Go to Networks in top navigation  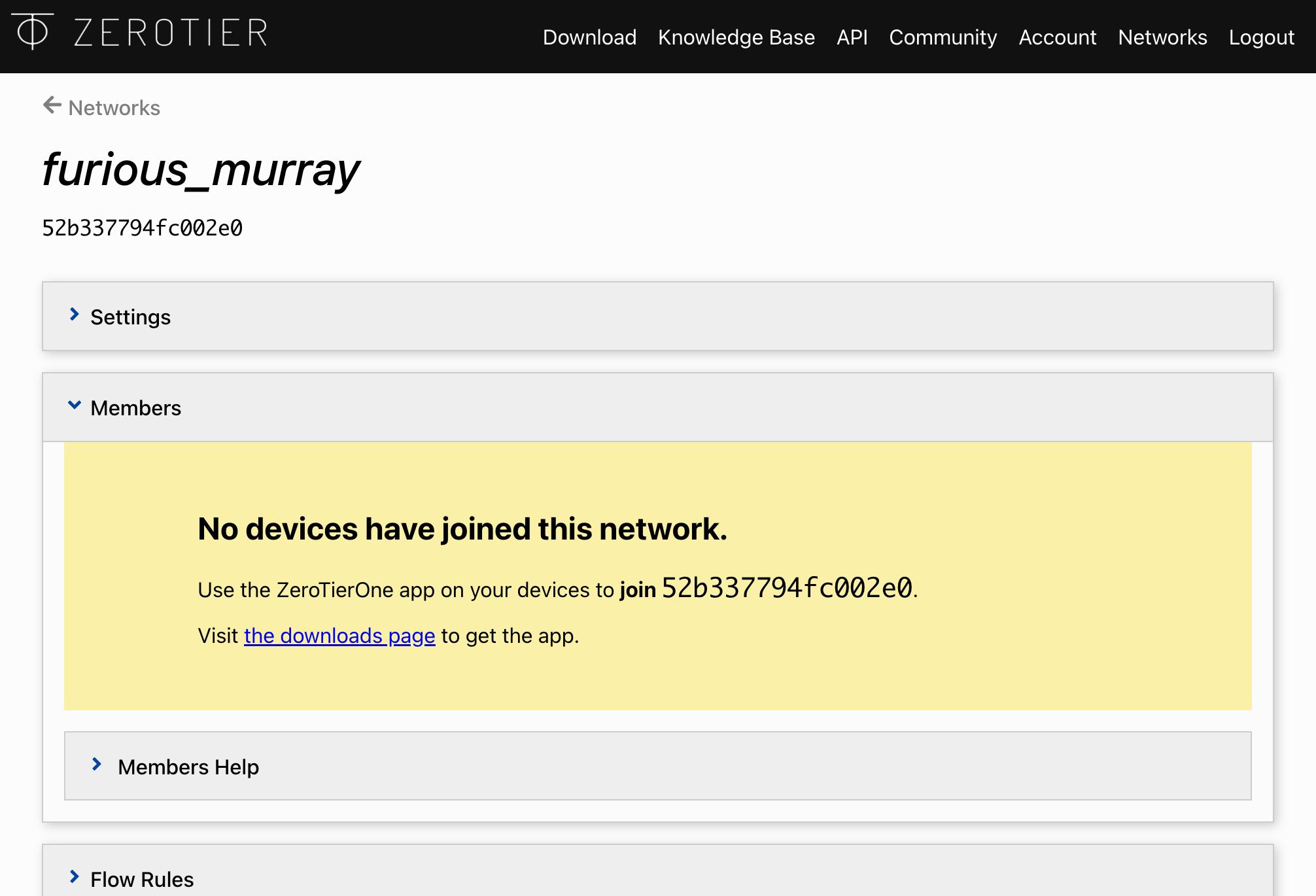[x=1162, y=37]
